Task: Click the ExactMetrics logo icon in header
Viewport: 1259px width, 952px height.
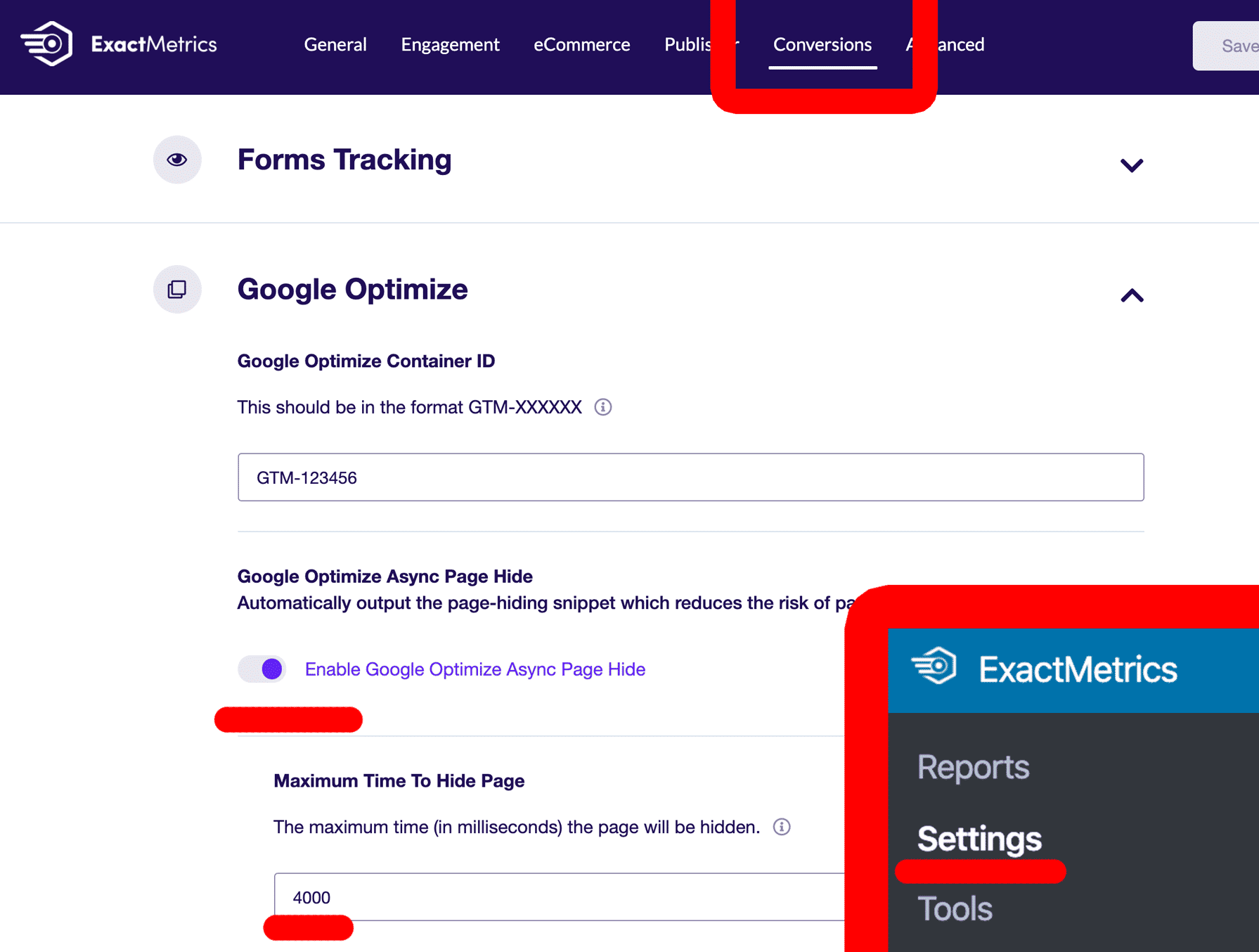Action: click(46, 44)
